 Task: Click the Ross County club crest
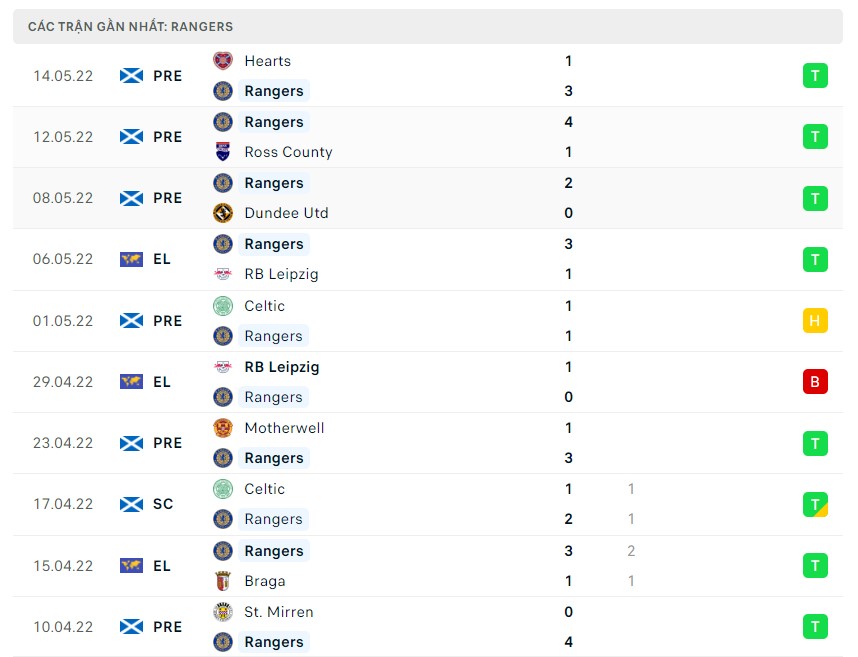[x=223, y=152]
